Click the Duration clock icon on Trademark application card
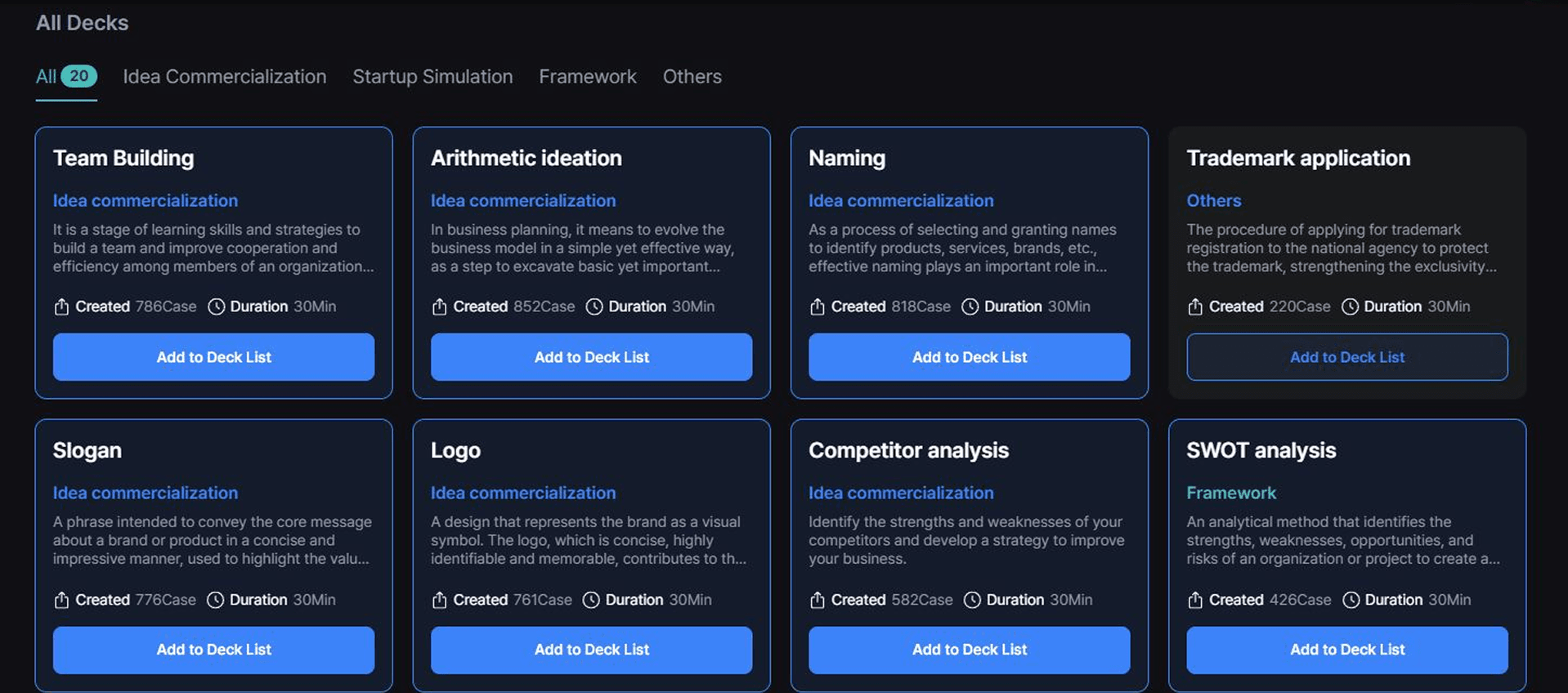 [1350, 306]
